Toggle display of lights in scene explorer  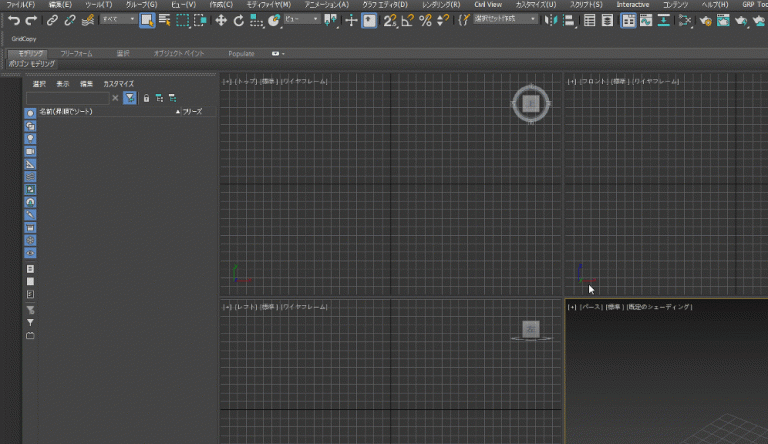click(x=30, y=138)
